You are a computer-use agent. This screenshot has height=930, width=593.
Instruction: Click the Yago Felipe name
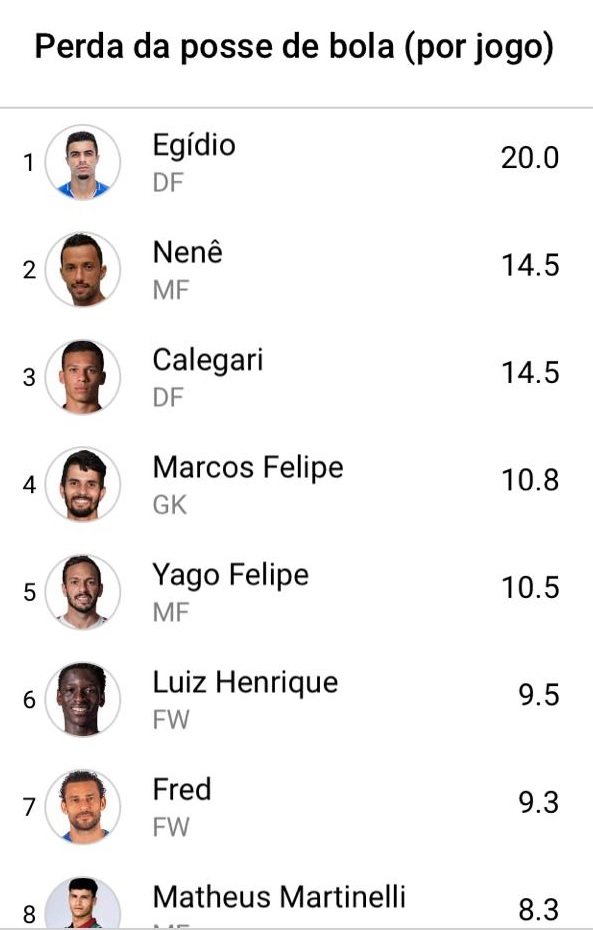(x=231, y=576)
